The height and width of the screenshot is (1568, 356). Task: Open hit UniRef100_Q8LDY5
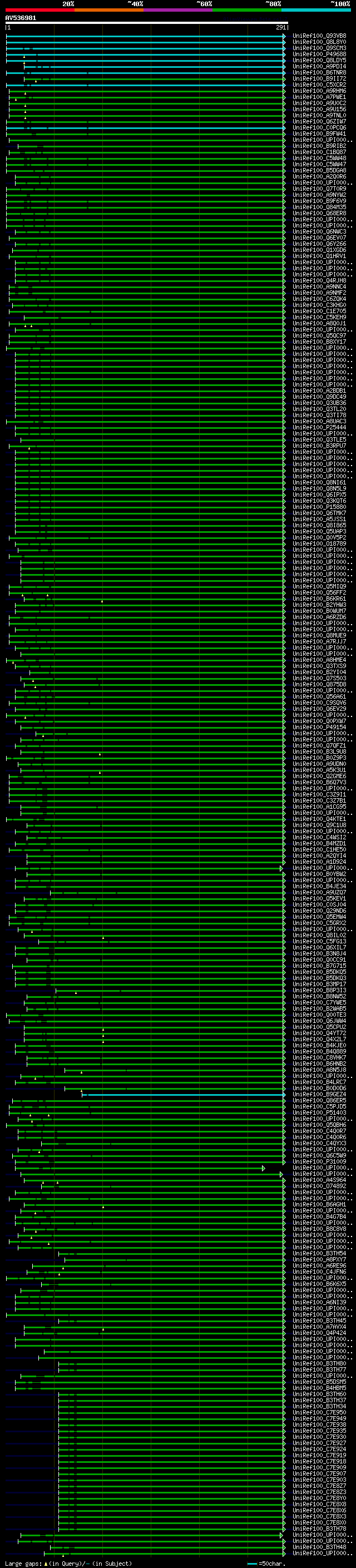(319, 60)
